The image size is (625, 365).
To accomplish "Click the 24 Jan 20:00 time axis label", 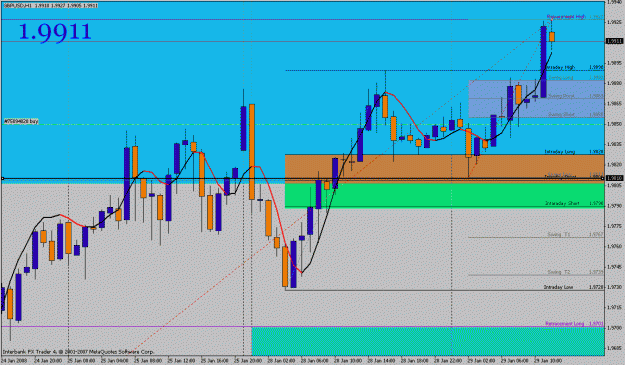I will click(48, 361).
